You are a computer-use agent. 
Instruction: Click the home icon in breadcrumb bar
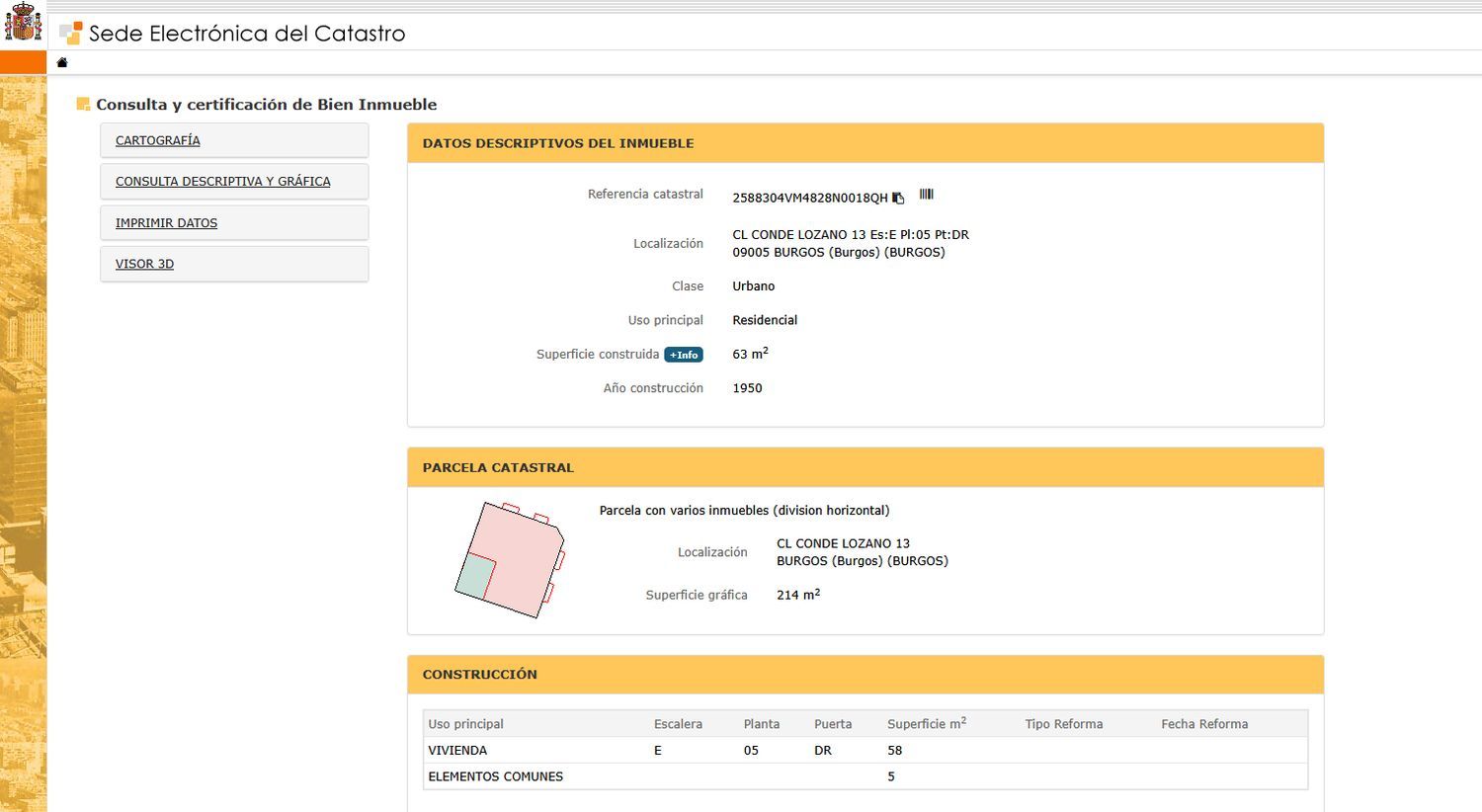(62, 62)
